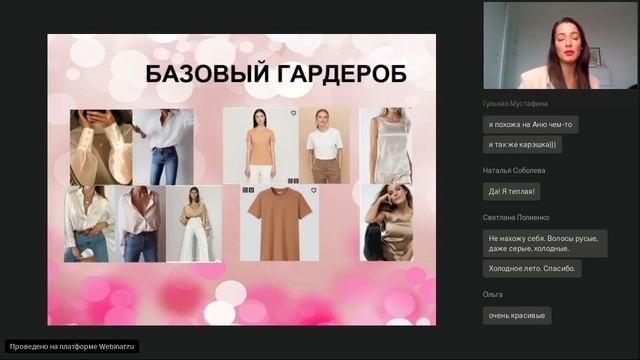Screen dimensions: 640x360
Task: Click the bottom-left photo of white satin shirt with jeans
Action: [90, 224]
